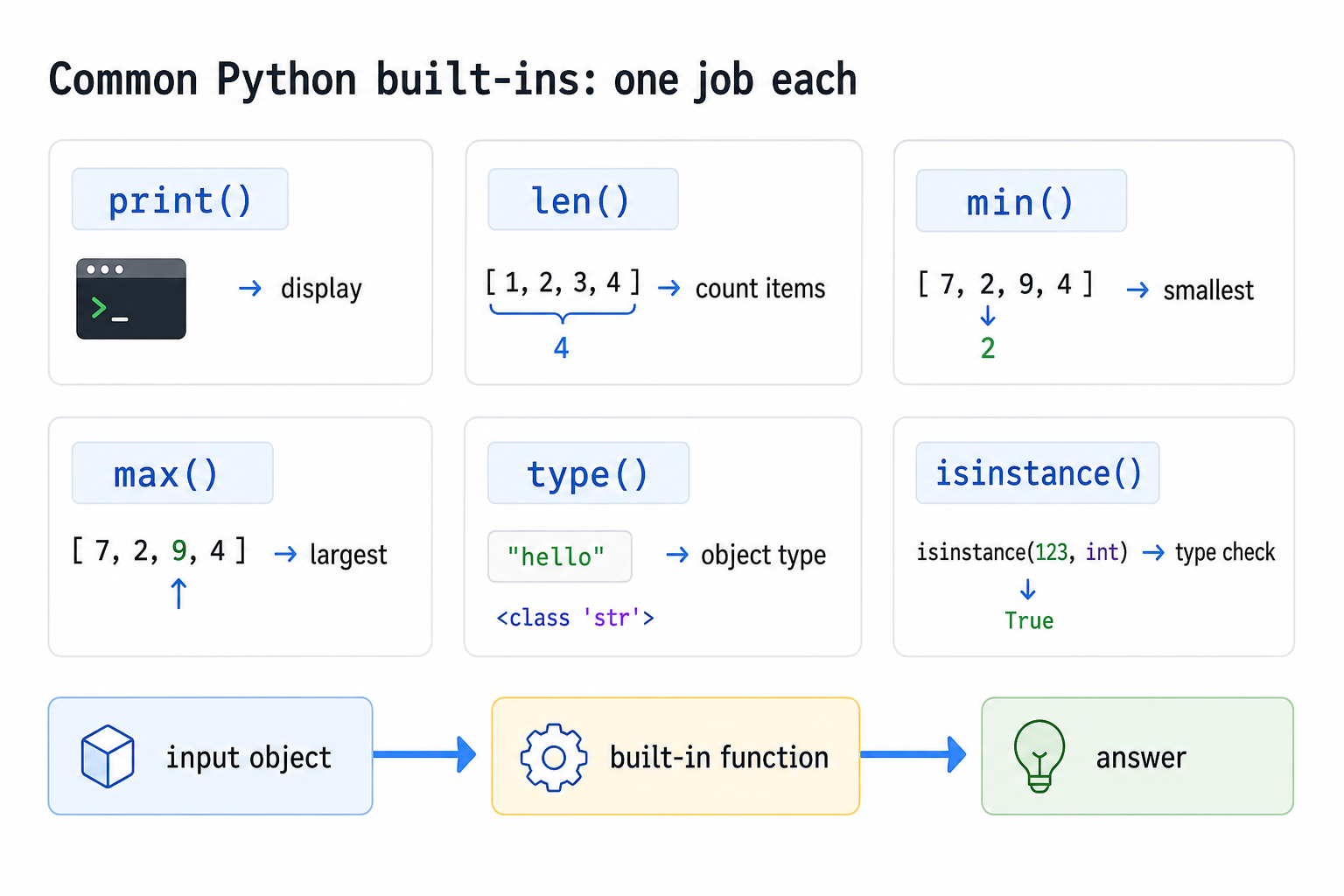Click the 'input object' label
This screenshot has width=1344, height=896.
(249, 758)
